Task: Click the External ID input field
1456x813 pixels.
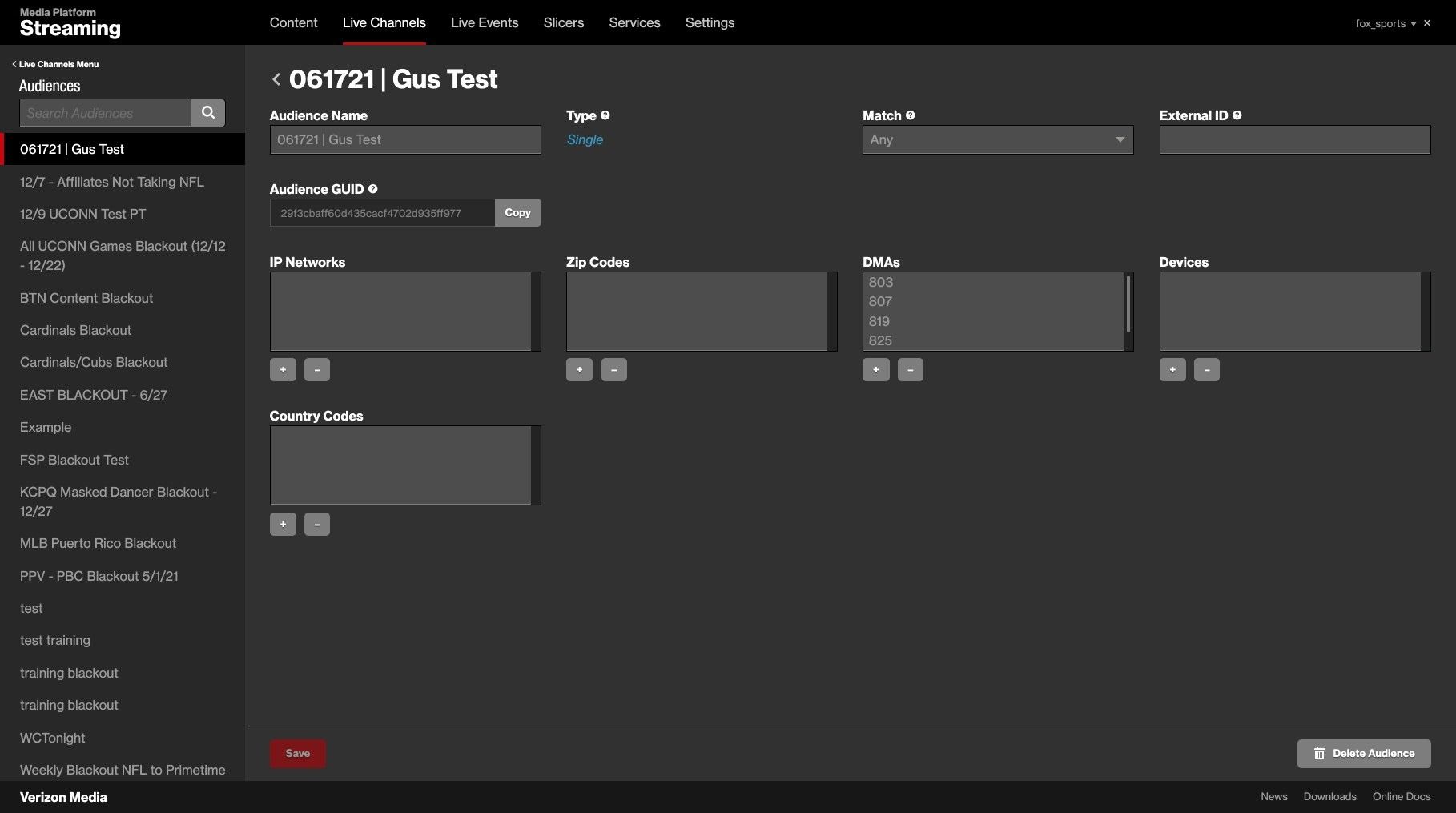Action: 1295,139
